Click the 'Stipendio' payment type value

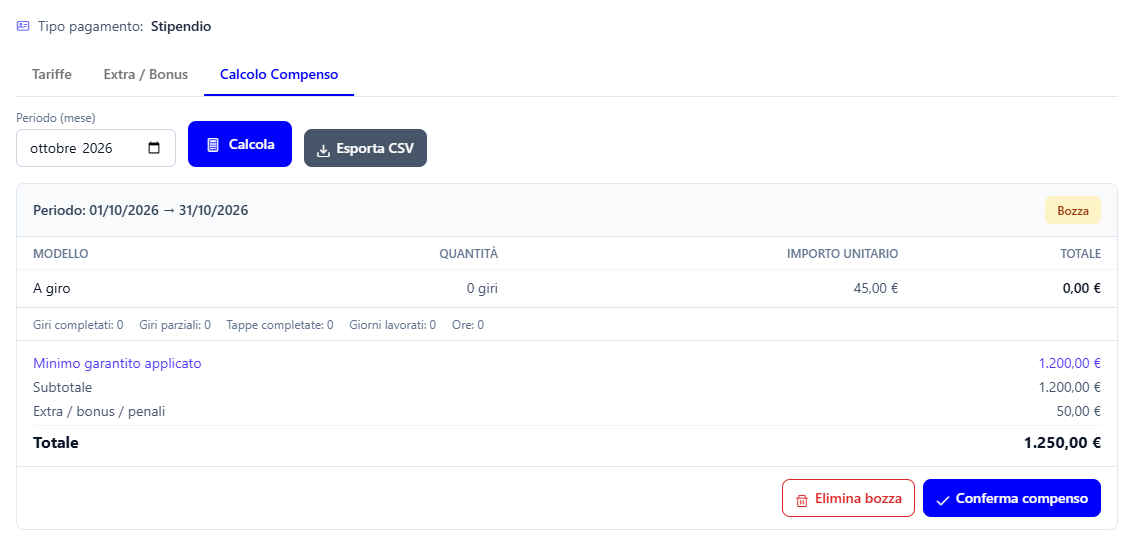[x=181, y=27]
